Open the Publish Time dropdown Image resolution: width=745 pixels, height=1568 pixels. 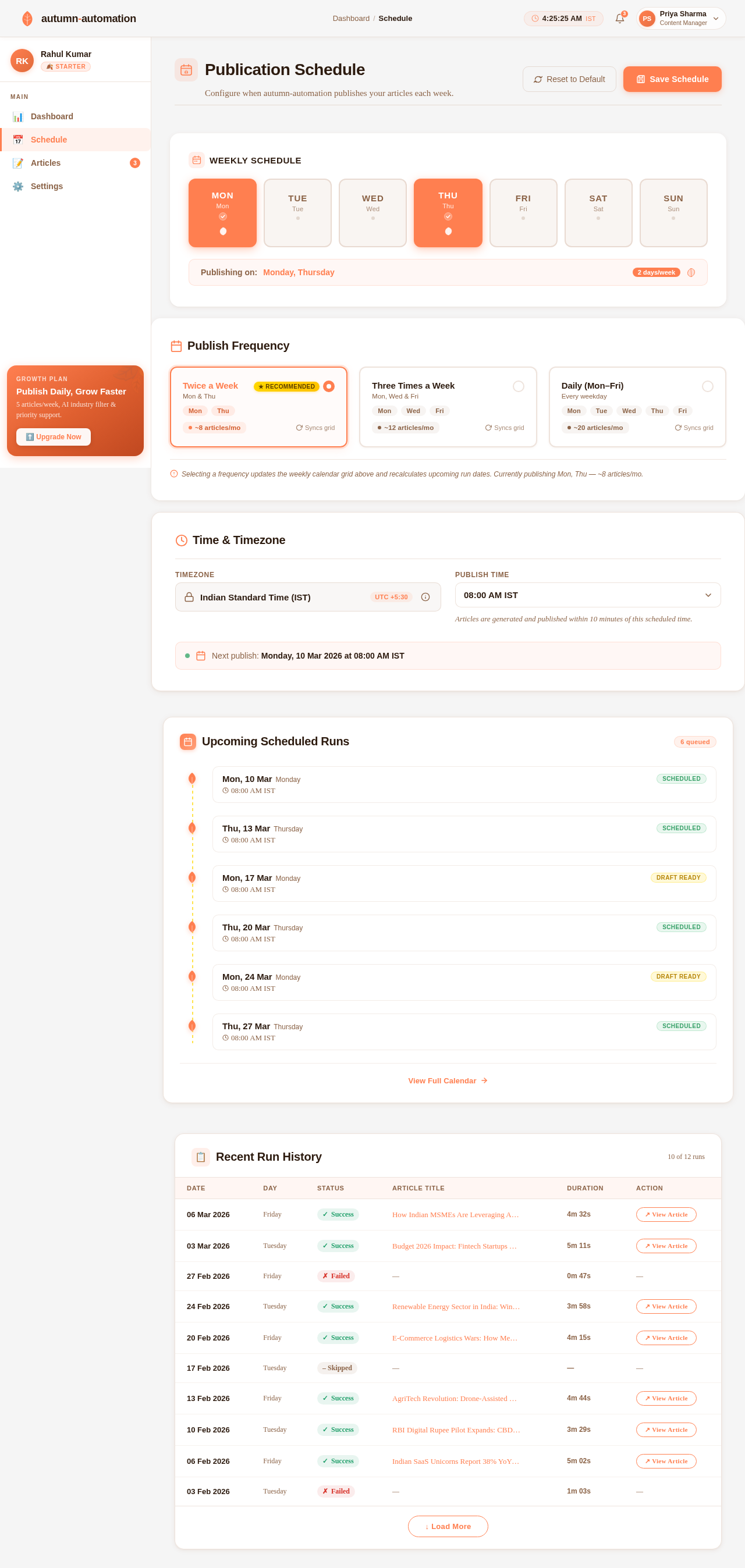(588, 595)
